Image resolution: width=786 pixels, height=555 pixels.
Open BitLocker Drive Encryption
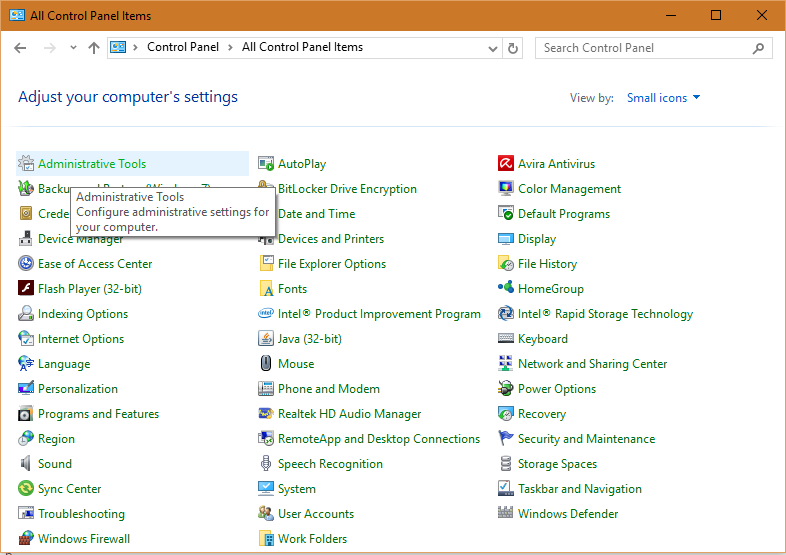tap(347, 189)
